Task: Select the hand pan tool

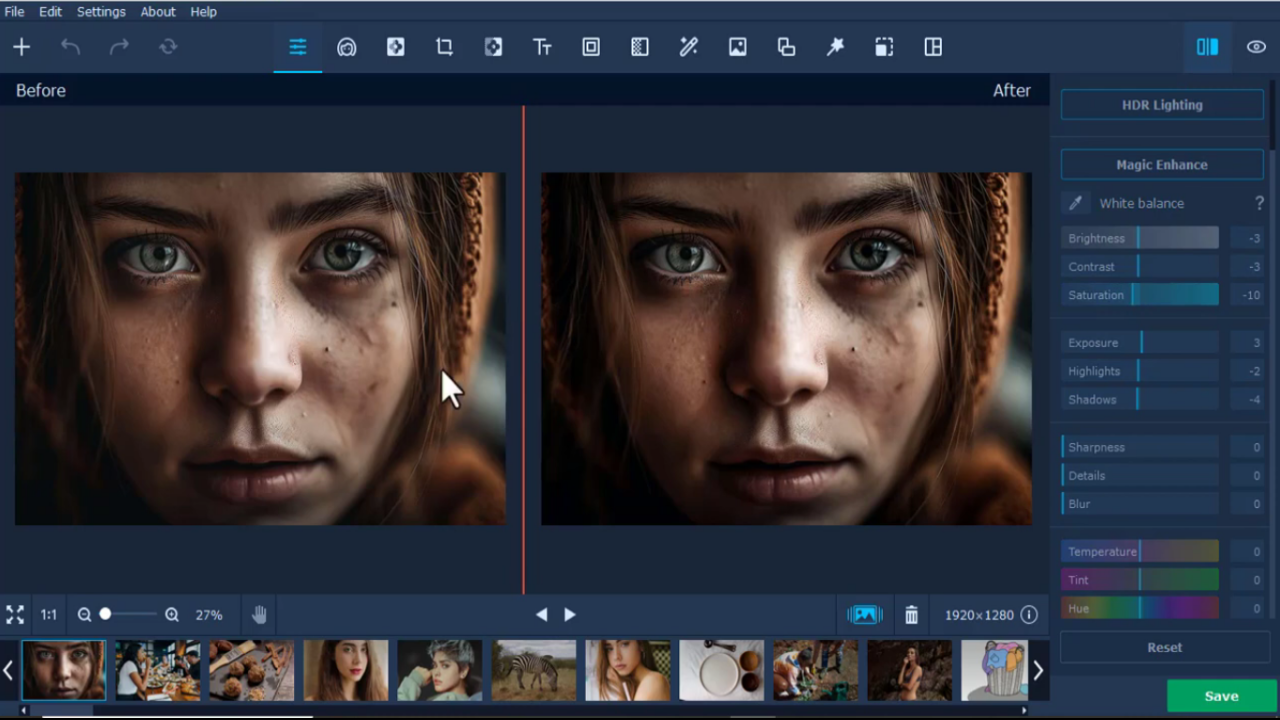Action: click(259, 615)
